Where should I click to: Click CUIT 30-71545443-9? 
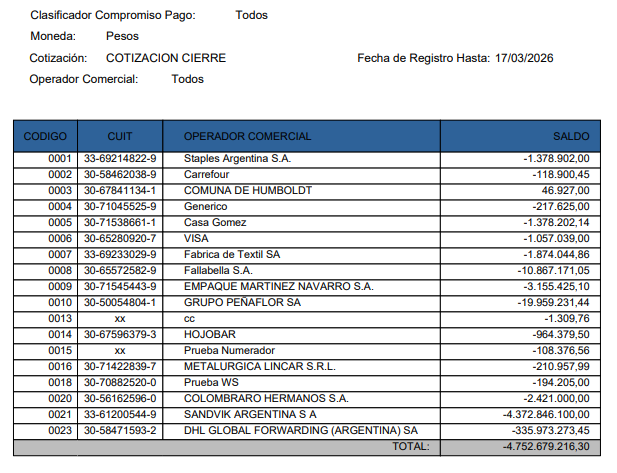[120, 286]
